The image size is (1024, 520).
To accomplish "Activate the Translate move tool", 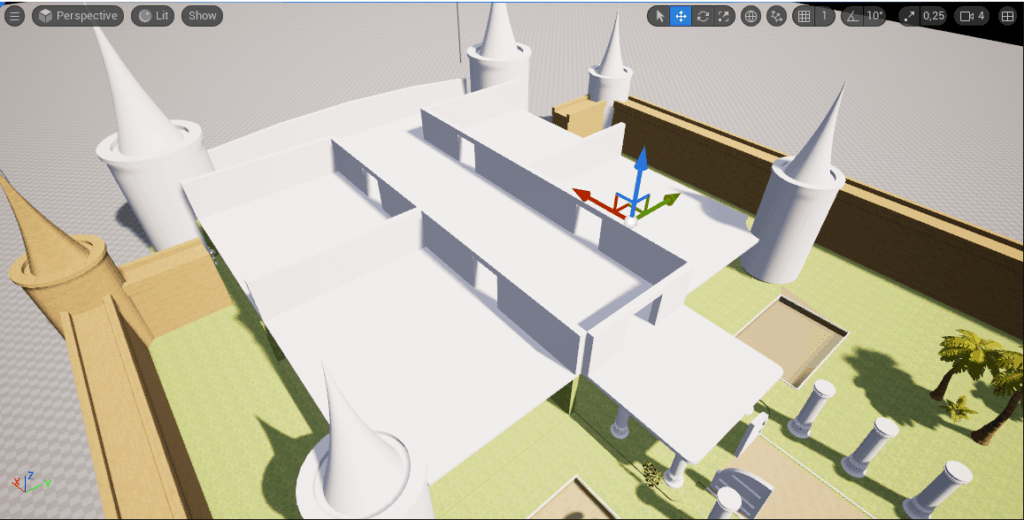I will pos(680,16).
